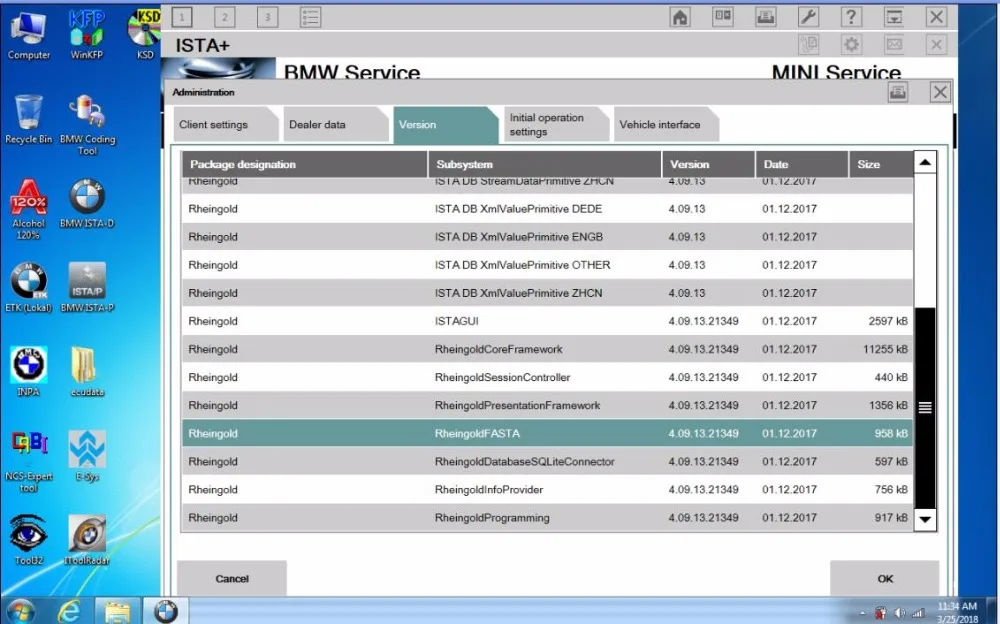Open the INPA desktop icon

(28, 372)
